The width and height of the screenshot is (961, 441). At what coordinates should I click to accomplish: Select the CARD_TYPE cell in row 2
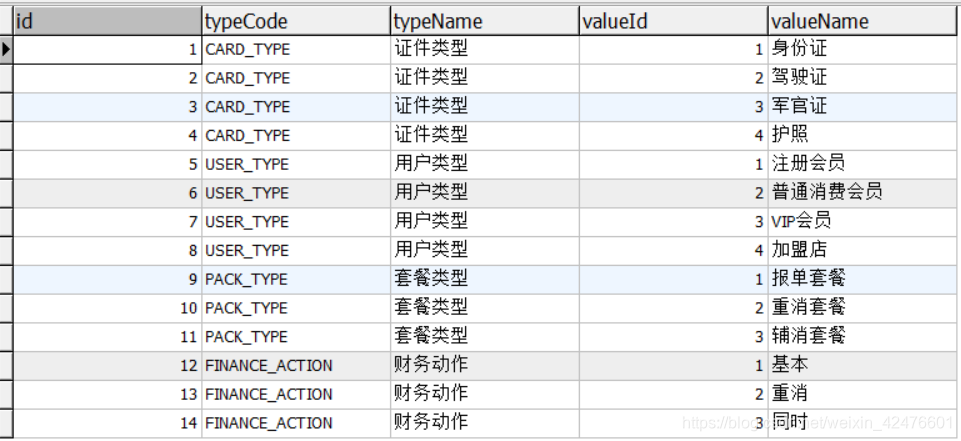(296, 78)
